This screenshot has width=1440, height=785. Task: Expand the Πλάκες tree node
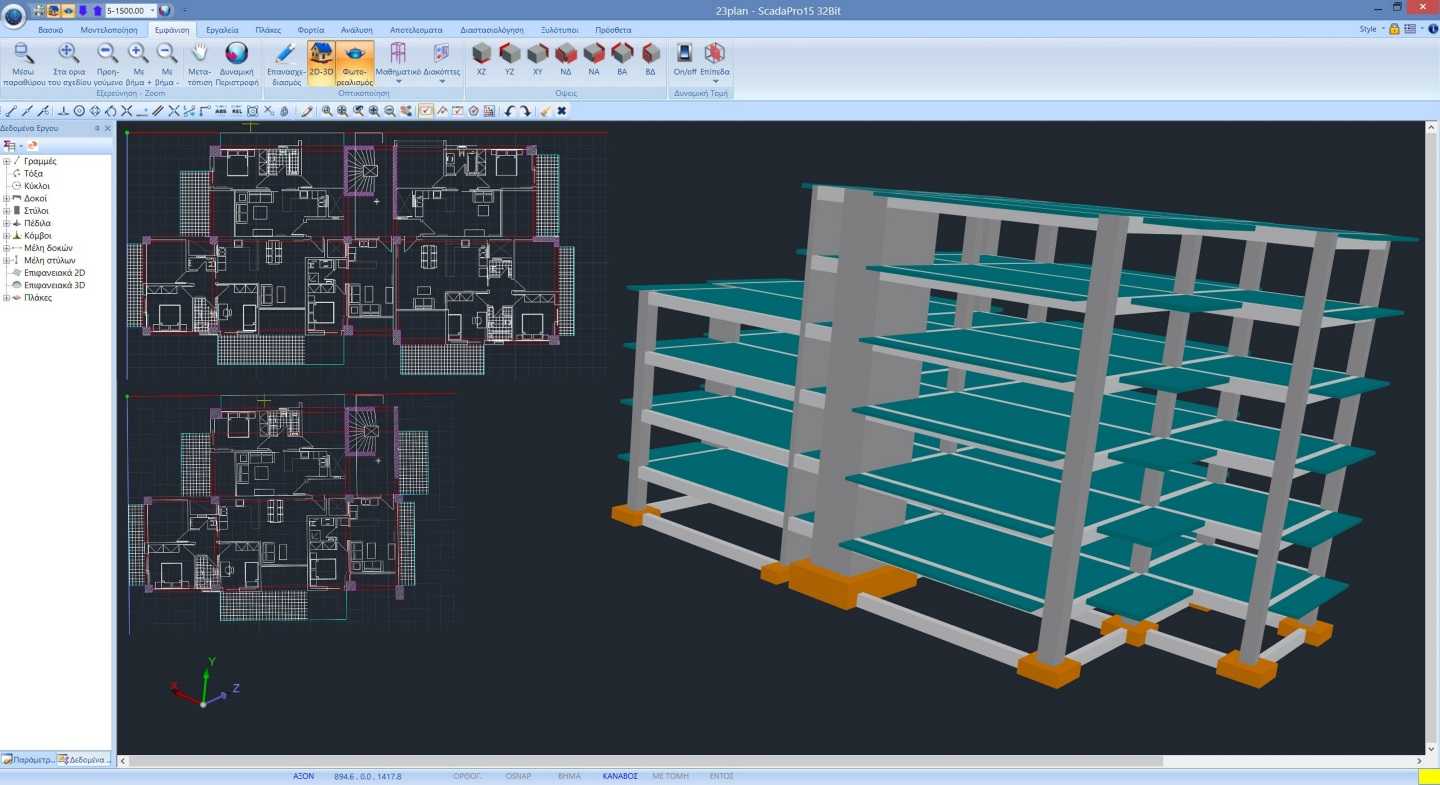pos(7,298)
